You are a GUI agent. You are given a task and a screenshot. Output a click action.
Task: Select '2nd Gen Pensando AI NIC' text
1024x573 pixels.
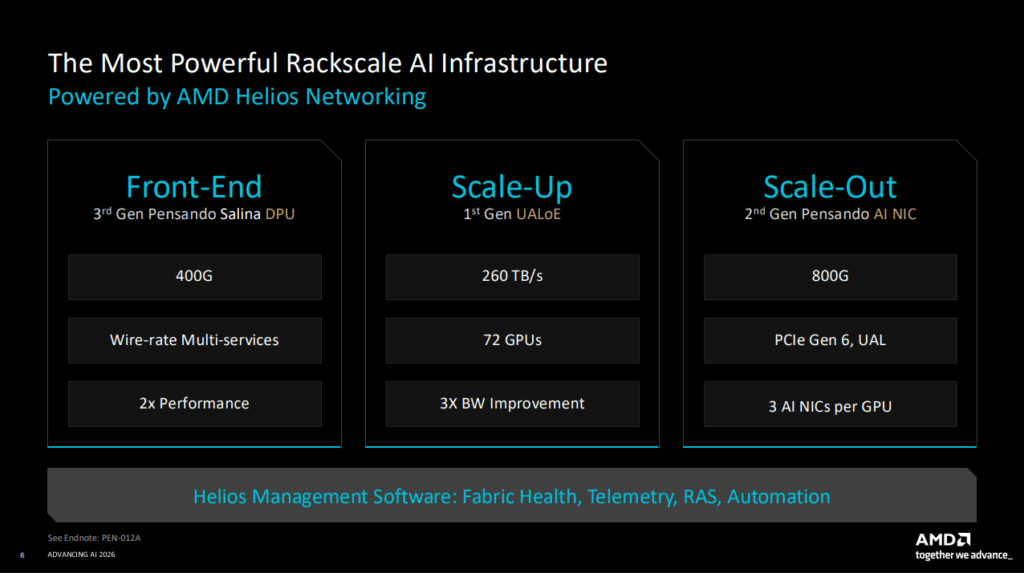pyautogui.click(x=830, y=214)
